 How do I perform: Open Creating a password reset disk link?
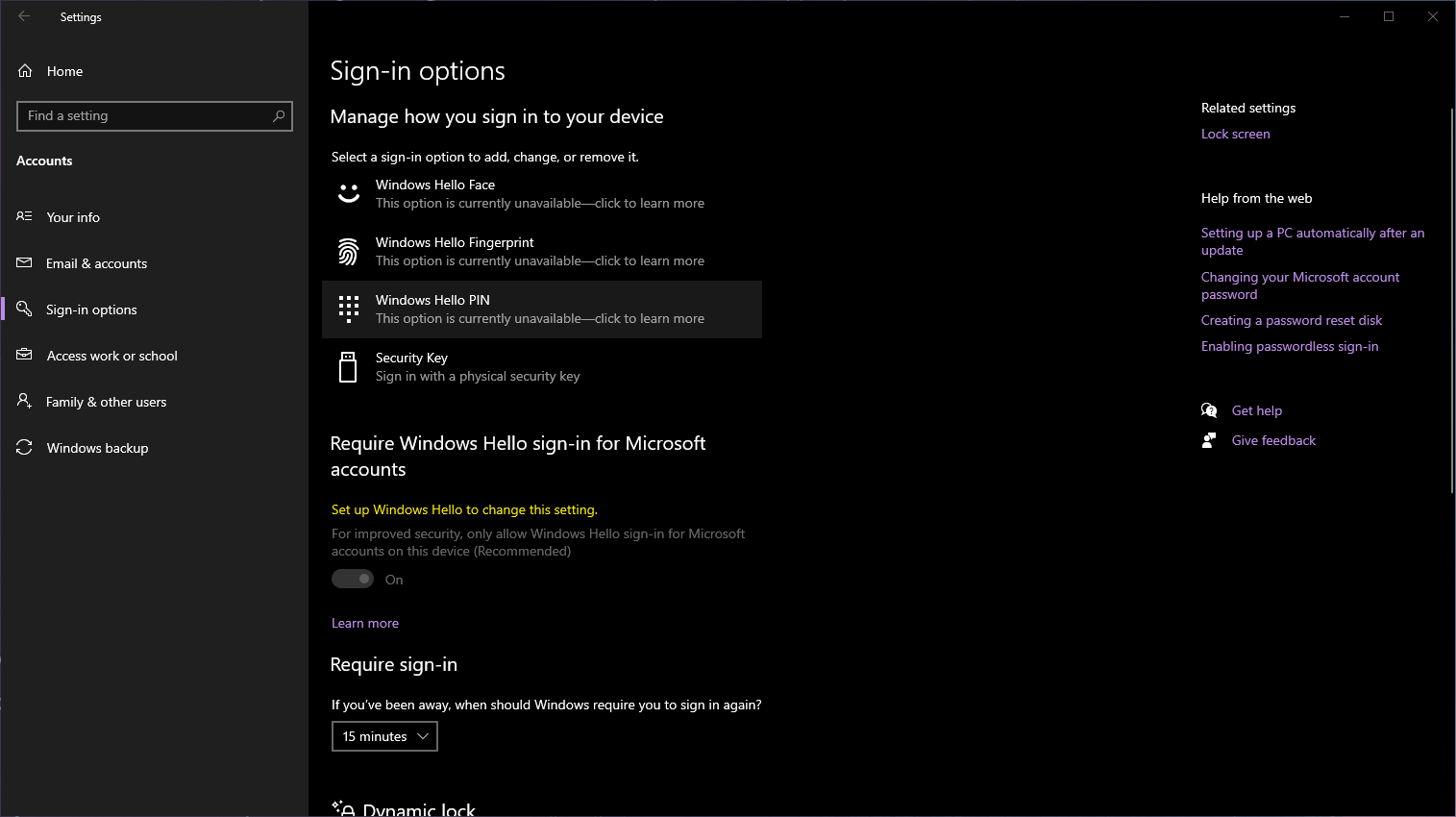tap(1292, 320)
